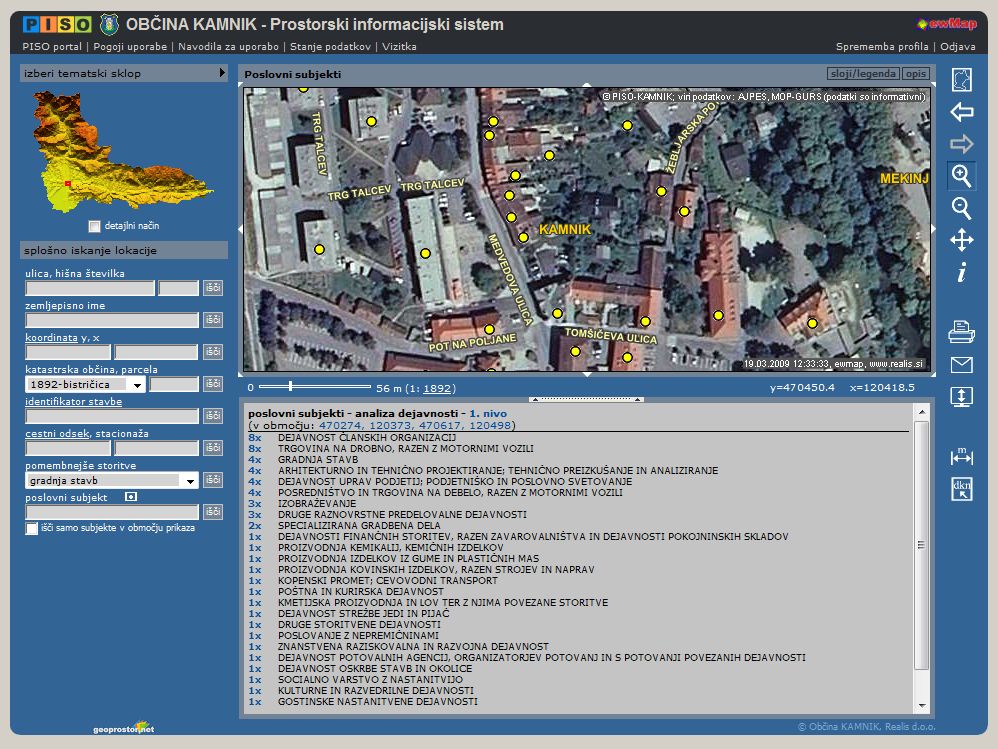Select the info identify tool
Viewport: 998px width, 749px height.
click(961, 272)
